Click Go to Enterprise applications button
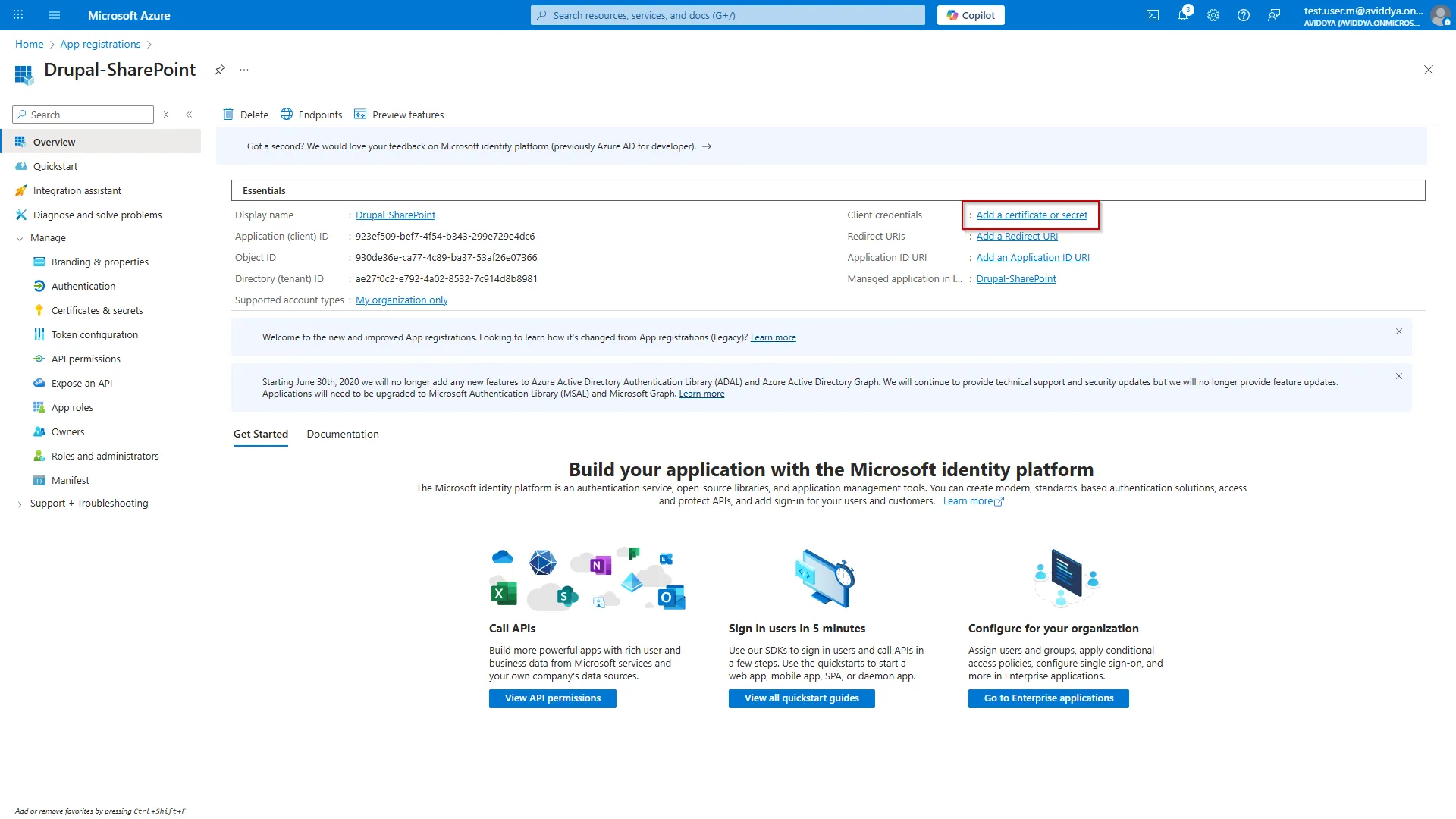1456x819 pixels. click(1049, 698)
